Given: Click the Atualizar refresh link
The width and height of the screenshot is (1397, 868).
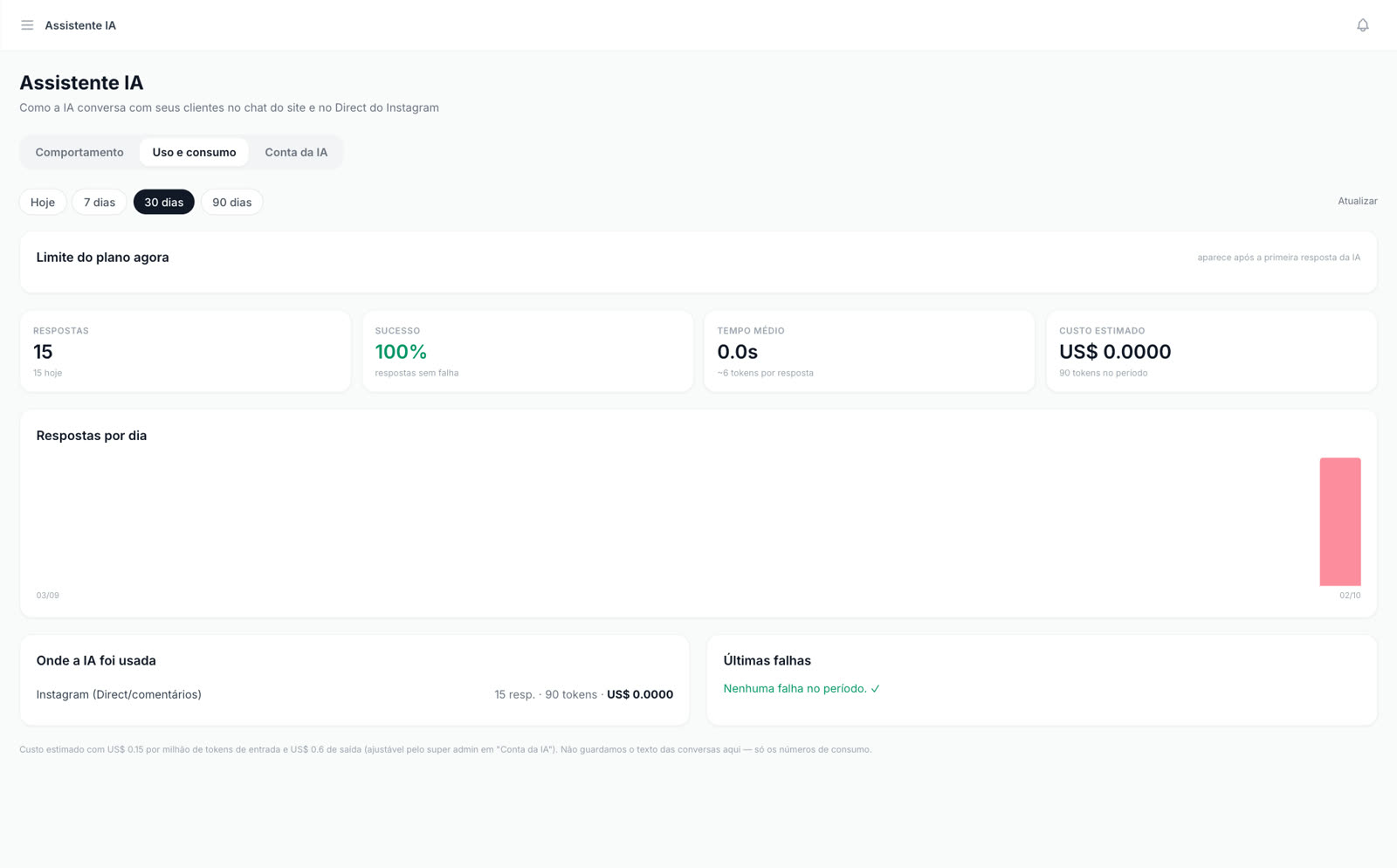Looking at the screenshot, I should pyautogui.click(x=1357, y=201).
